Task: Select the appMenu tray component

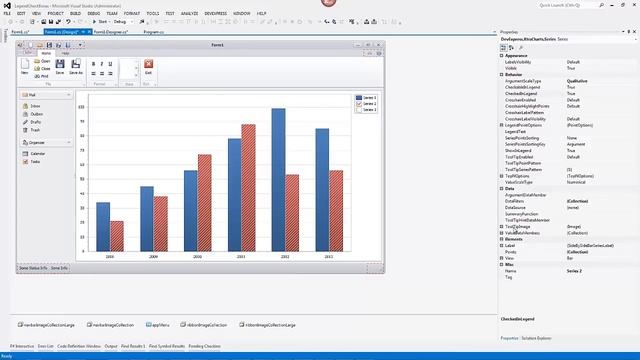Action: pyautogui.click(x=158, y=325)
